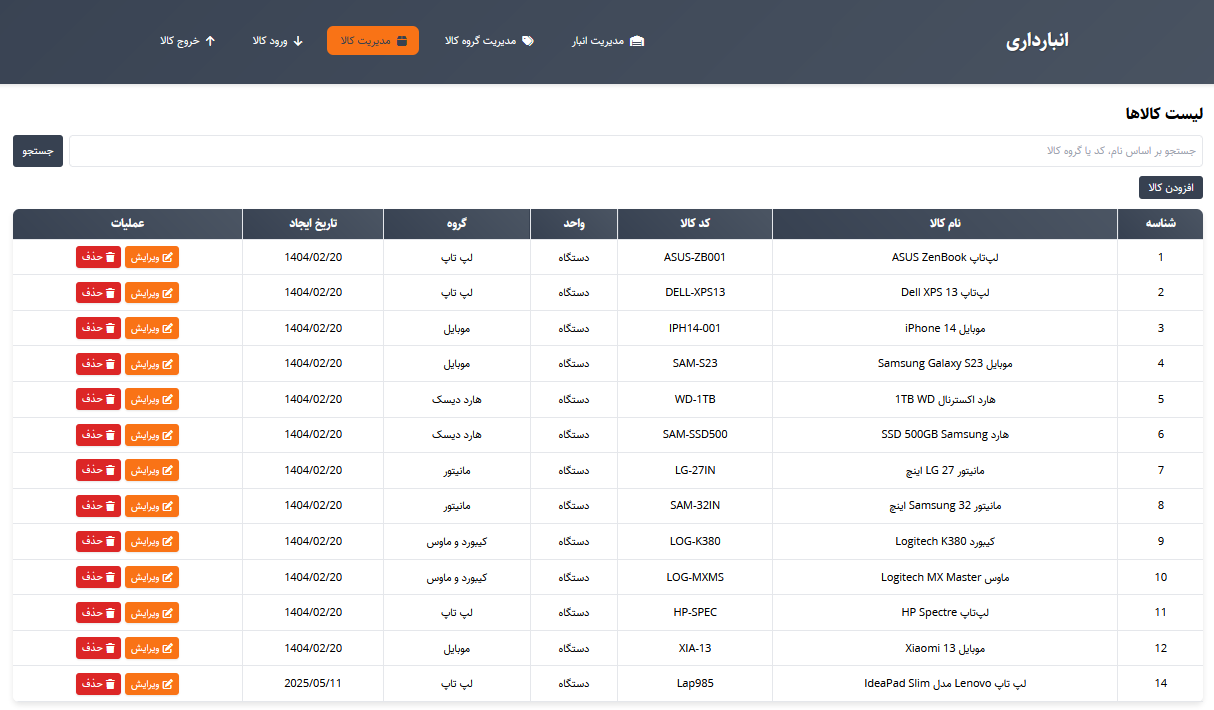Click the انبارداری site title
This screenshot has height=710, width=1214.
pos(1037,41)
